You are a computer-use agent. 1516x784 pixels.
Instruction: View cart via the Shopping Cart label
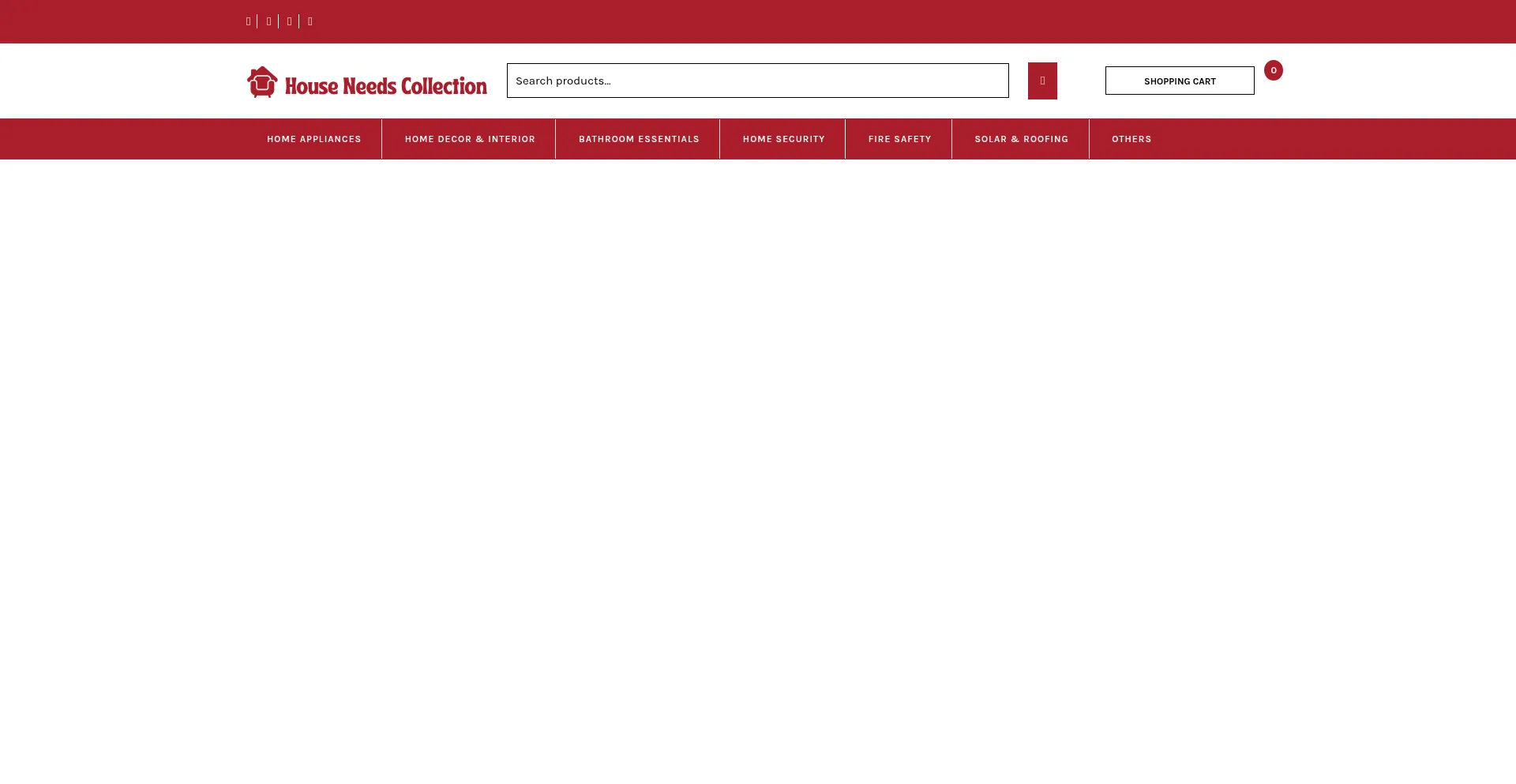pos(1179,81)
